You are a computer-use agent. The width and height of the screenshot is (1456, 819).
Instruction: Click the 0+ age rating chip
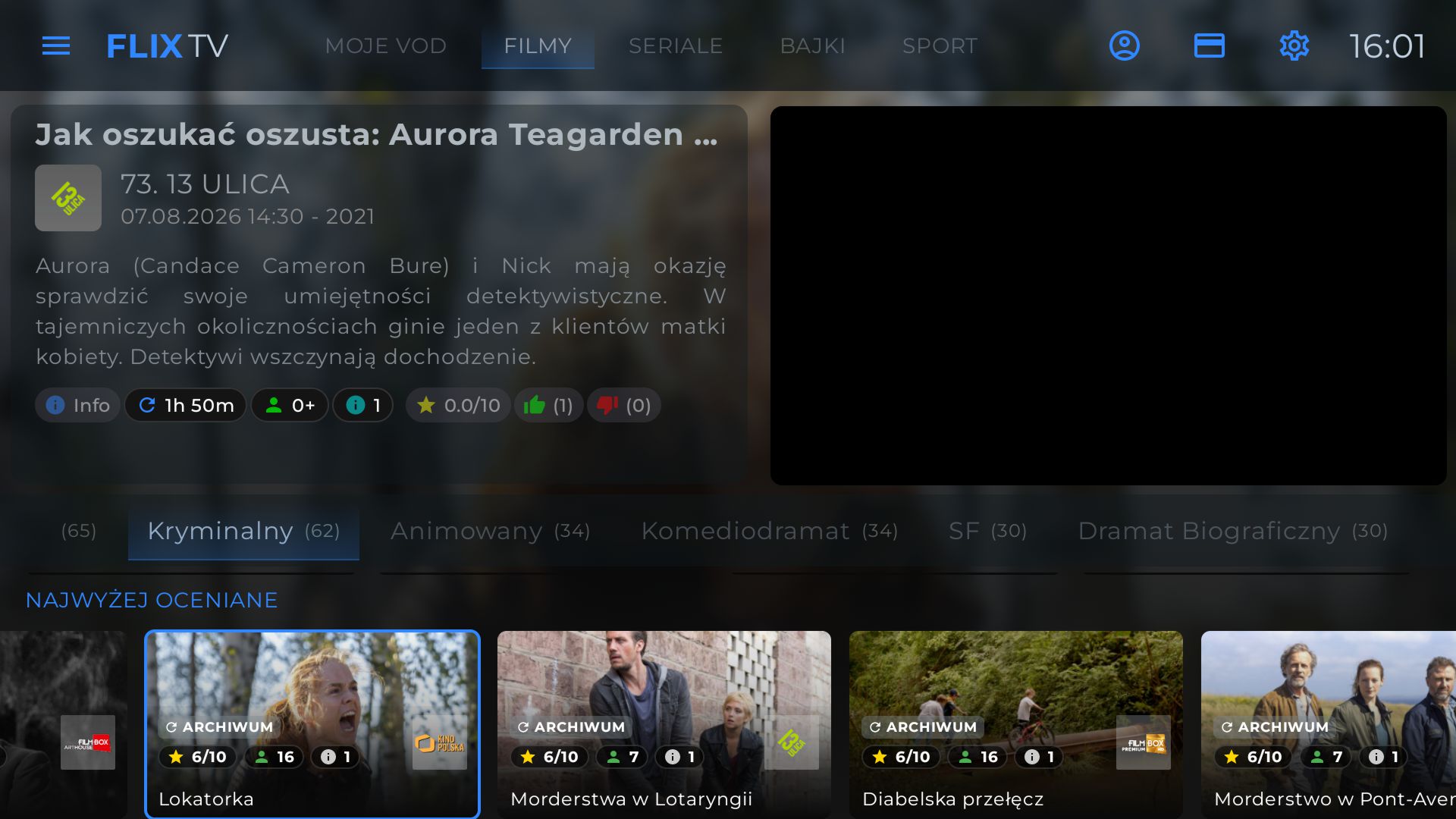coord(290,406)
